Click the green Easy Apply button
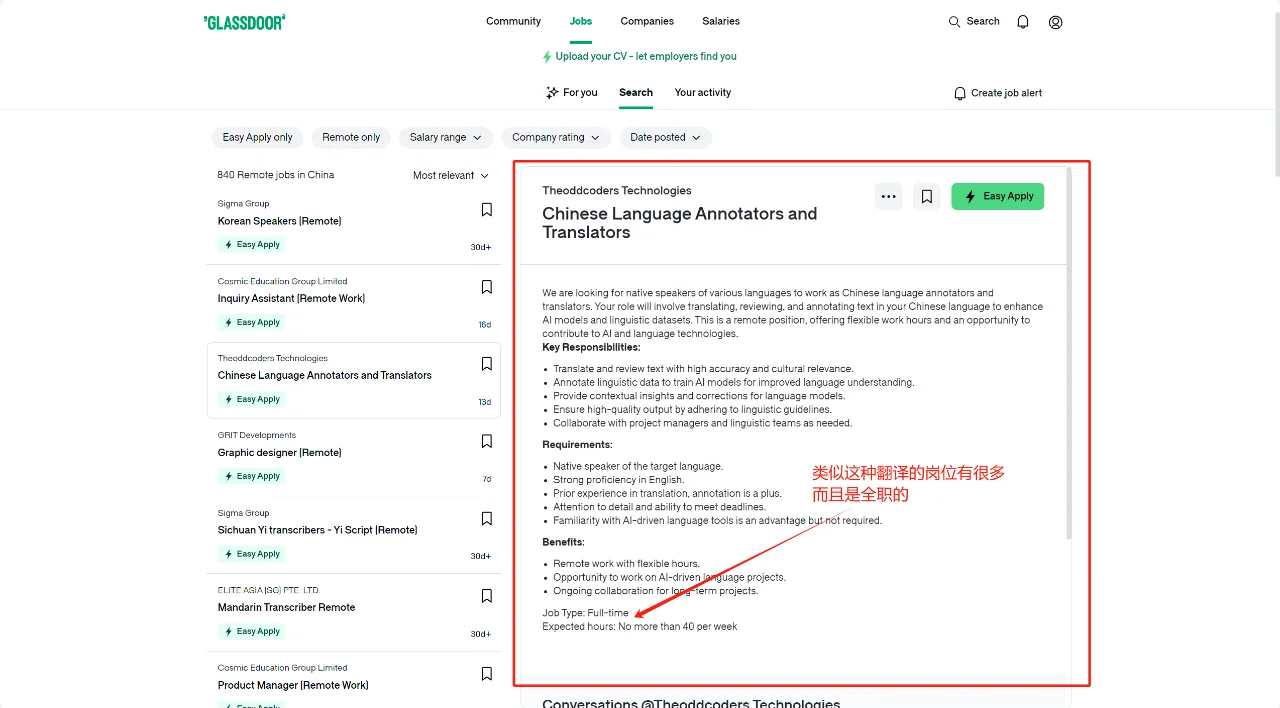 997,196
